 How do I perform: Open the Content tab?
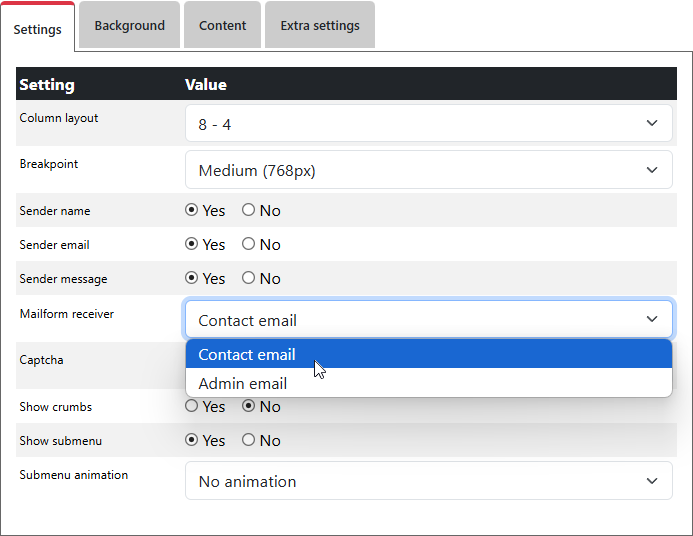(x=222, y=26)
